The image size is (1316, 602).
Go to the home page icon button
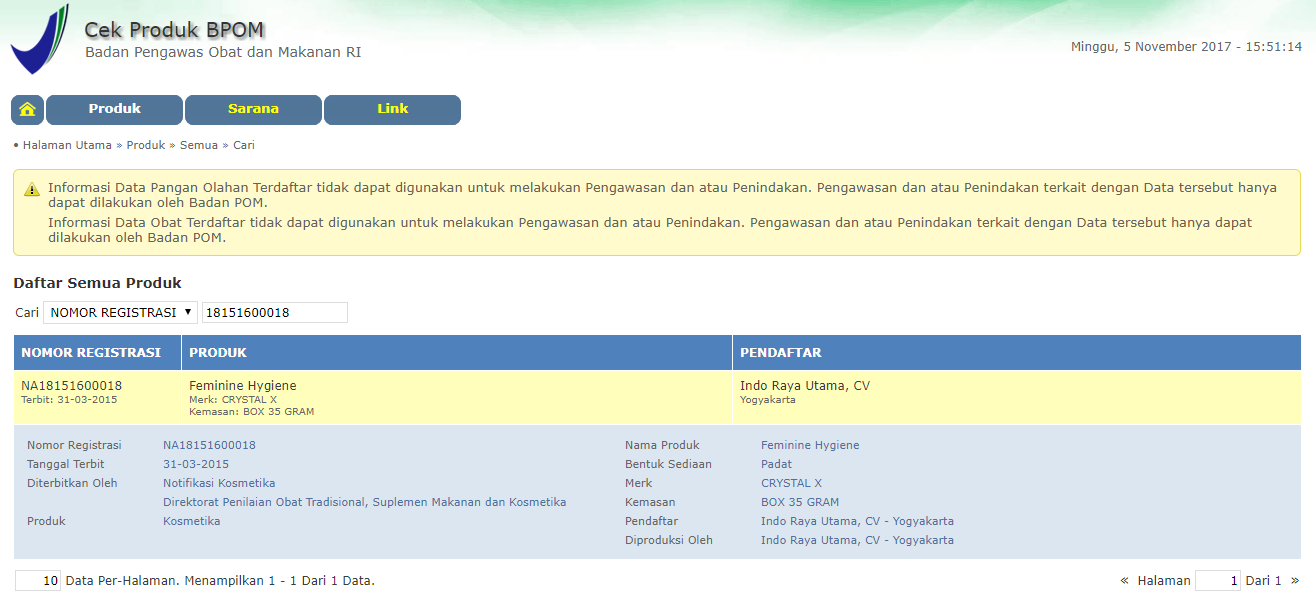(27, 110)
